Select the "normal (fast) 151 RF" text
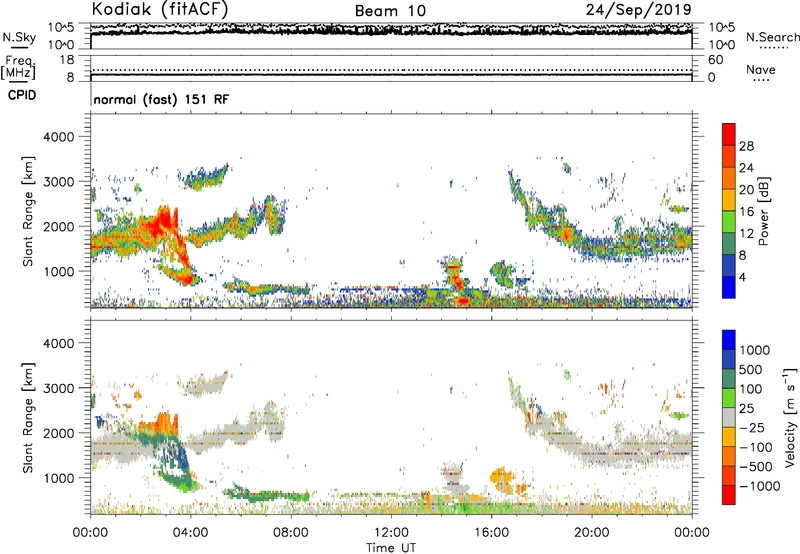The image size is (800, 554). [x=161, y=99]
